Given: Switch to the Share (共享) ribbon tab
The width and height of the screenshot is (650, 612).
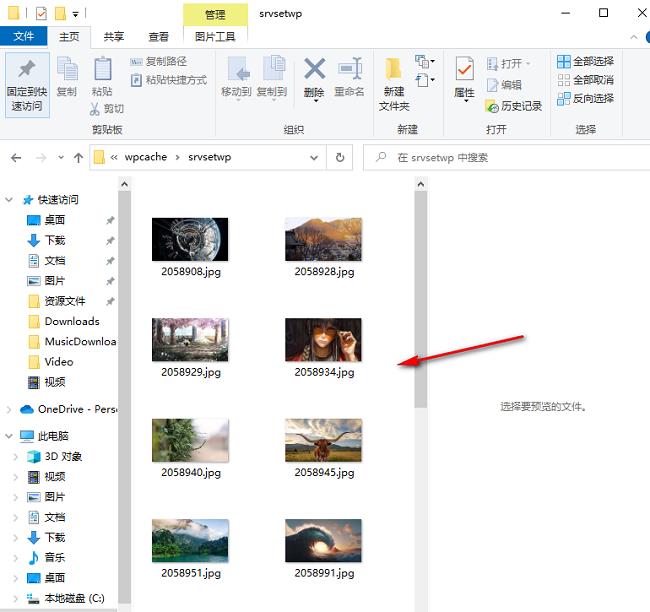Looking at the screenshot, I should tap(114, 37).
